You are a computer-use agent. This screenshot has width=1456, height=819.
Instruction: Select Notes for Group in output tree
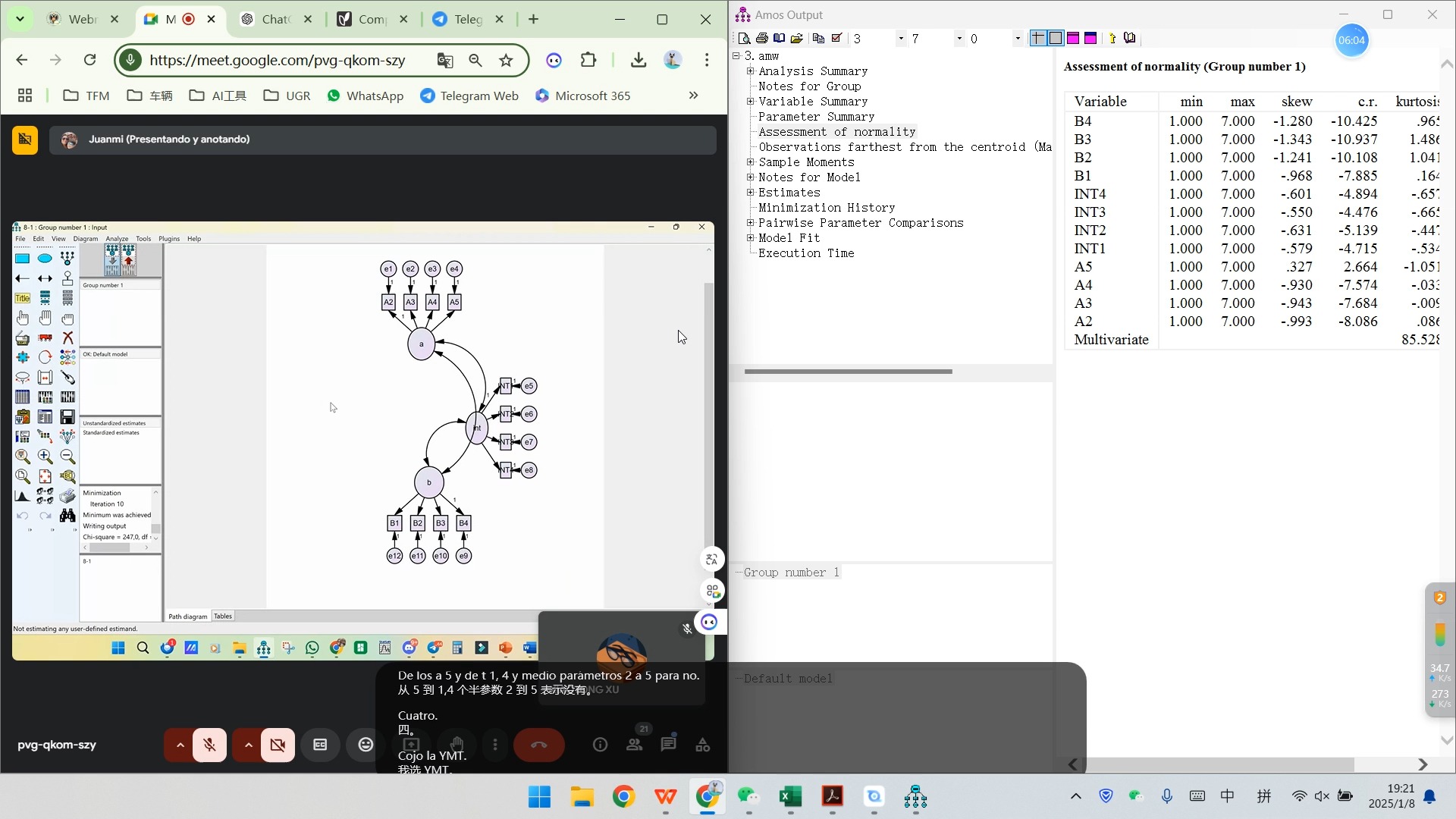tap(809, 86)
